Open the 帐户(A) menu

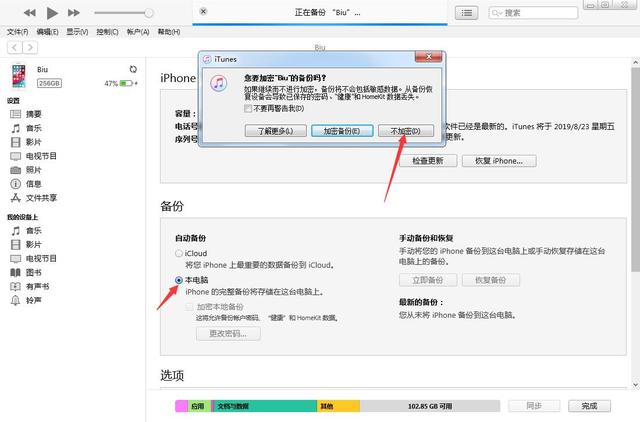pos(138,32)
